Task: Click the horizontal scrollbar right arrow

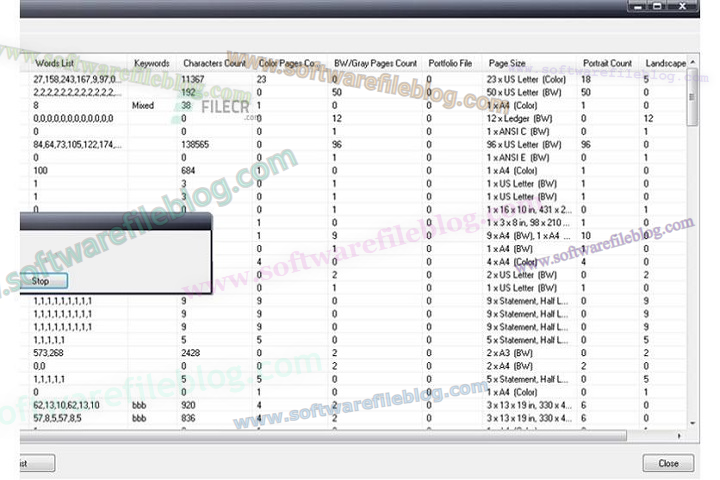Action: pyautogui.click(x=679, y=435)
